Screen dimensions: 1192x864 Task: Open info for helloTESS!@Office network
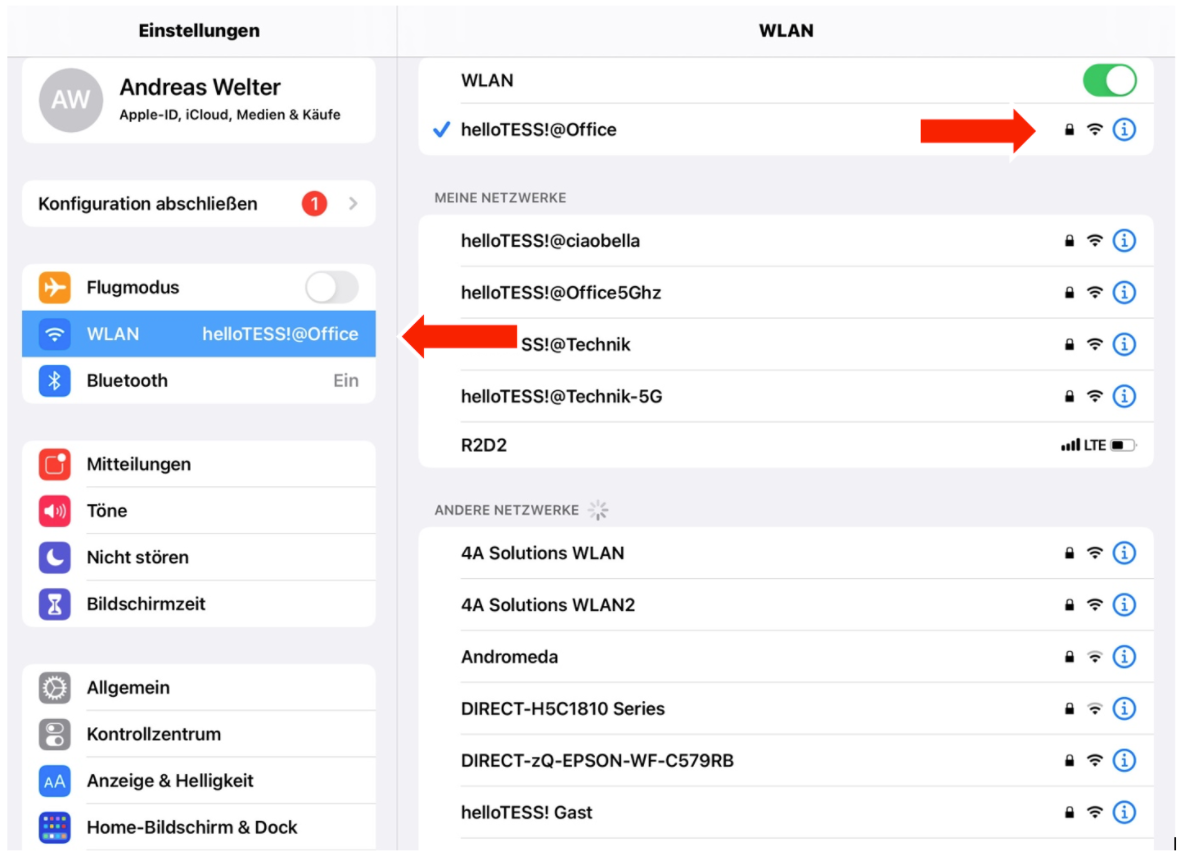coord(1124,130)
